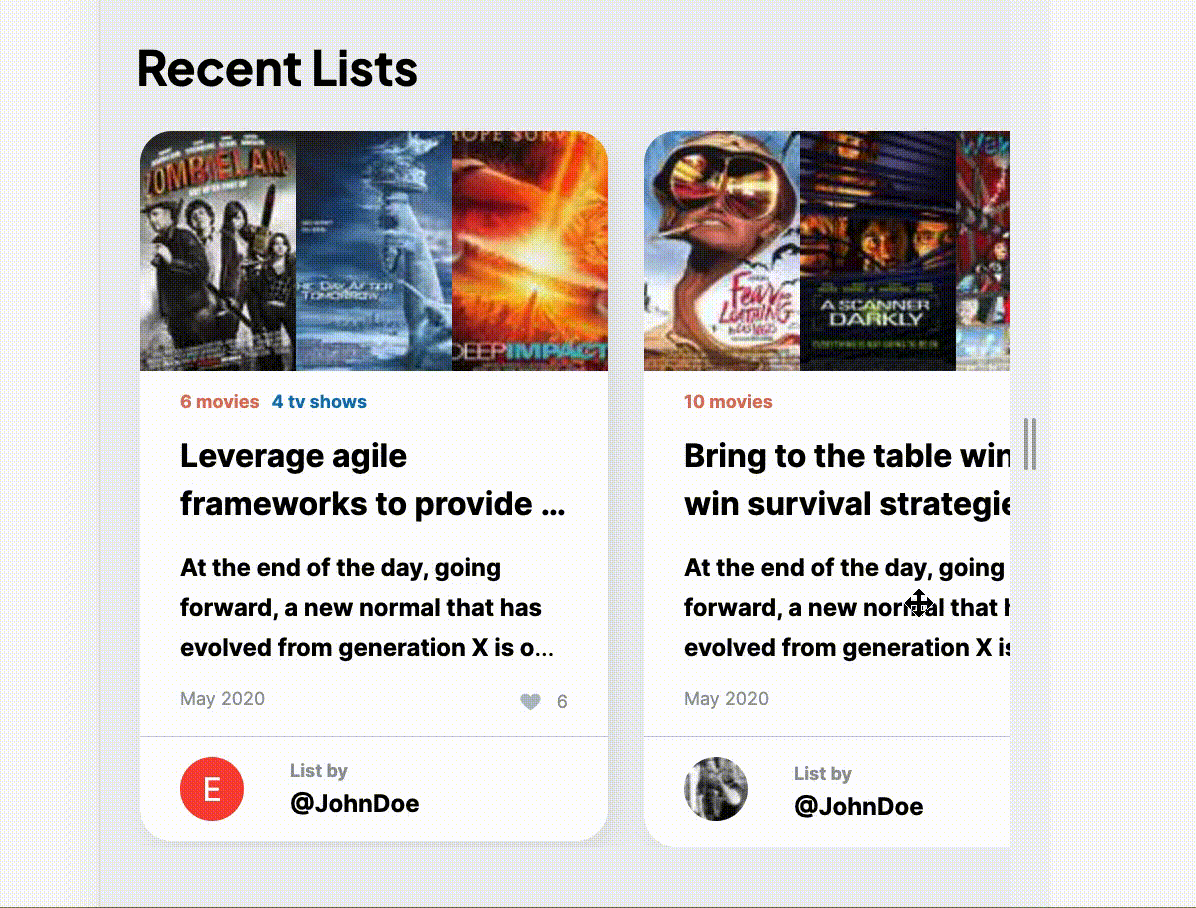The height and width of the screenshot is (908, 1196).
Task: Open the "Leverage agile frameworks" list title
Action: [x=372, y=480]
